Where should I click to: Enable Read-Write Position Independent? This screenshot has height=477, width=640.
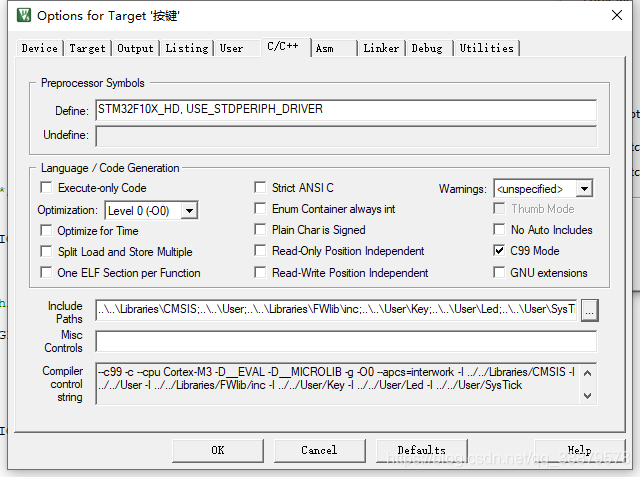click(260, 272)
